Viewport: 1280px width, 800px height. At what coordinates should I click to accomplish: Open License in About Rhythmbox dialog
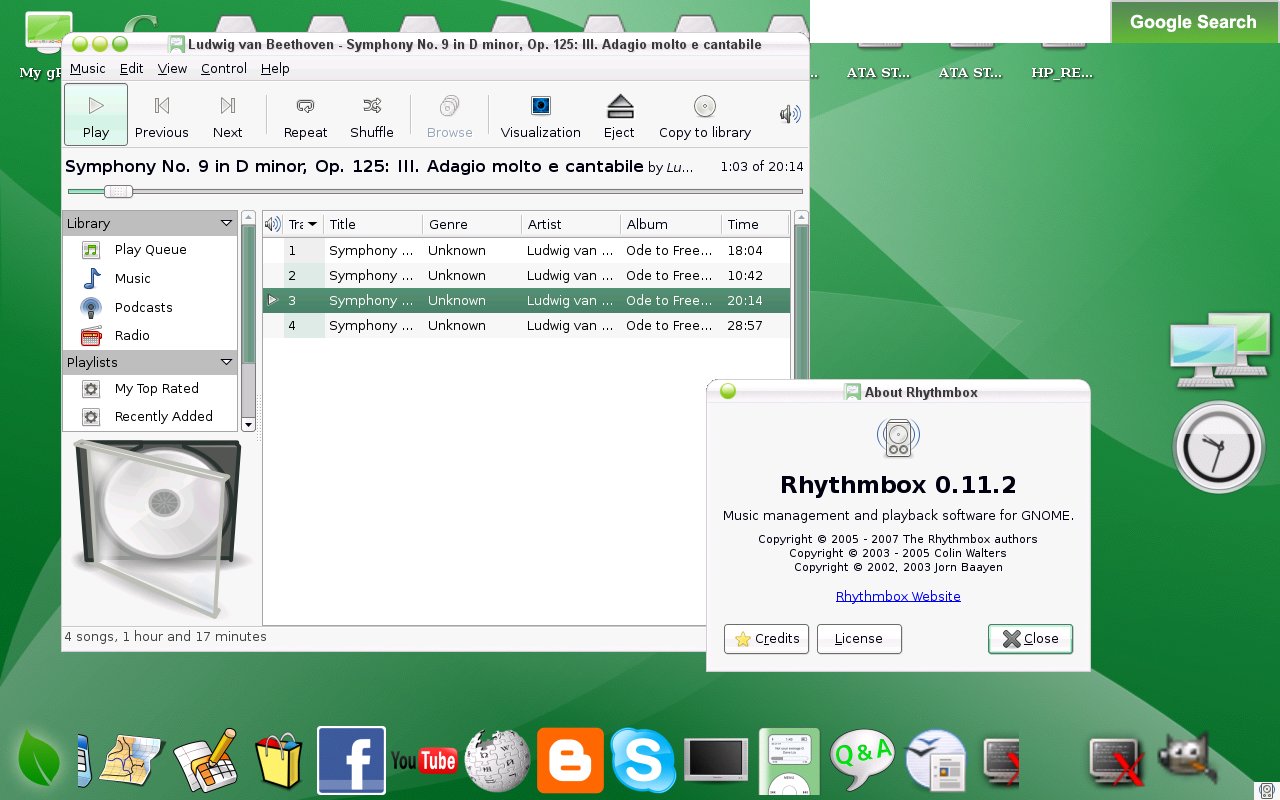pyautogui.click(x=859, y=639)
